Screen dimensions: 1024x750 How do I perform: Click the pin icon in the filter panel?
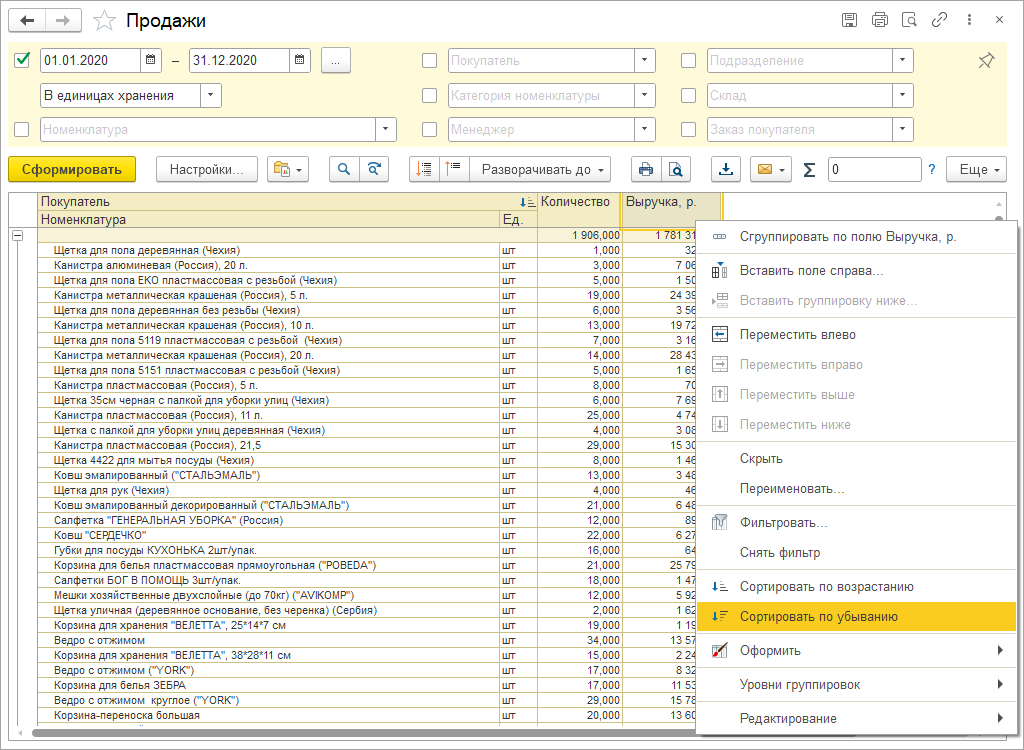[986, 61]
